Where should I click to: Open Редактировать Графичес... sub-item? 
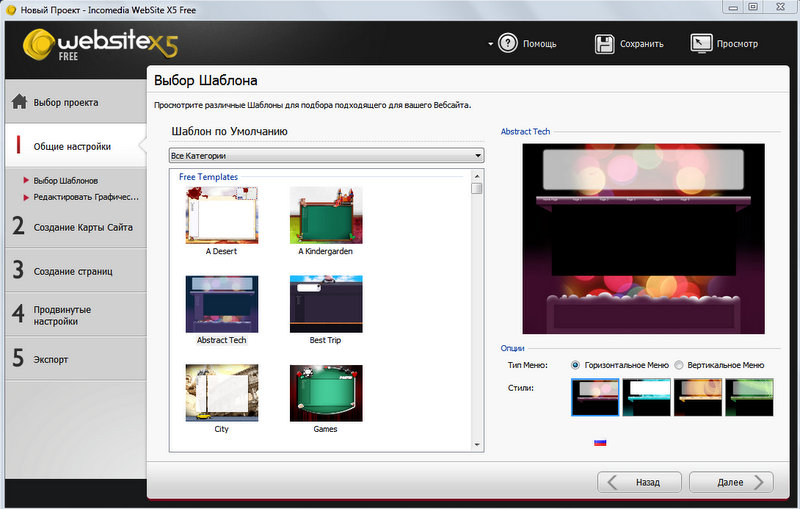[x=86, y=197]
